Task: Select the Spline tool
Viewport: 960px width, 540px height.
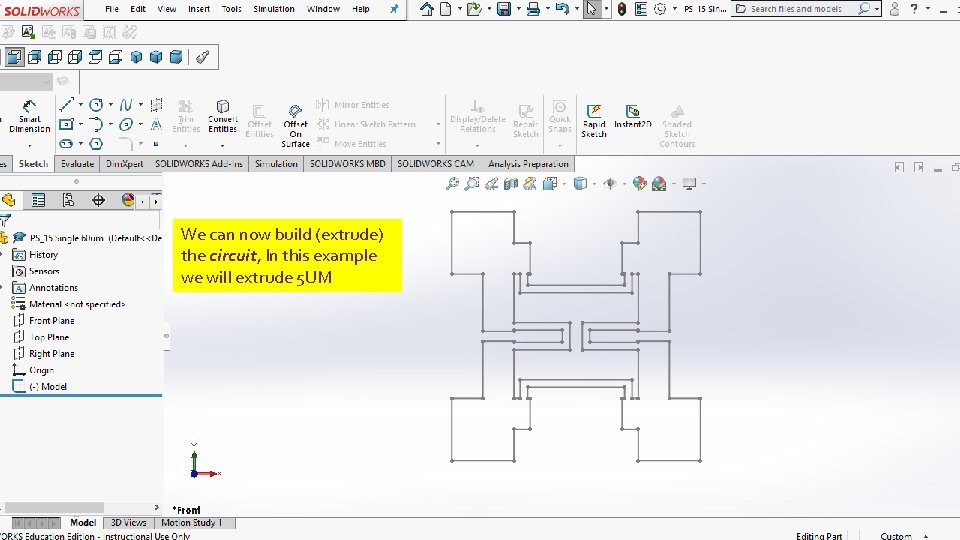Action: [x=126, y=105]
